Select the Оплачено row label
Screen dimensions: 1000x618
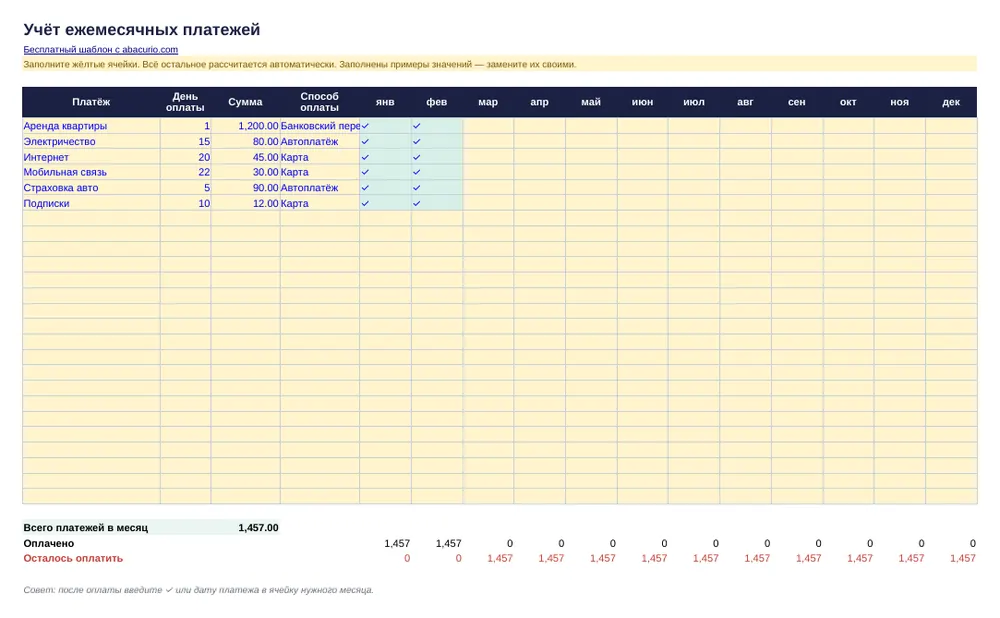48,543
